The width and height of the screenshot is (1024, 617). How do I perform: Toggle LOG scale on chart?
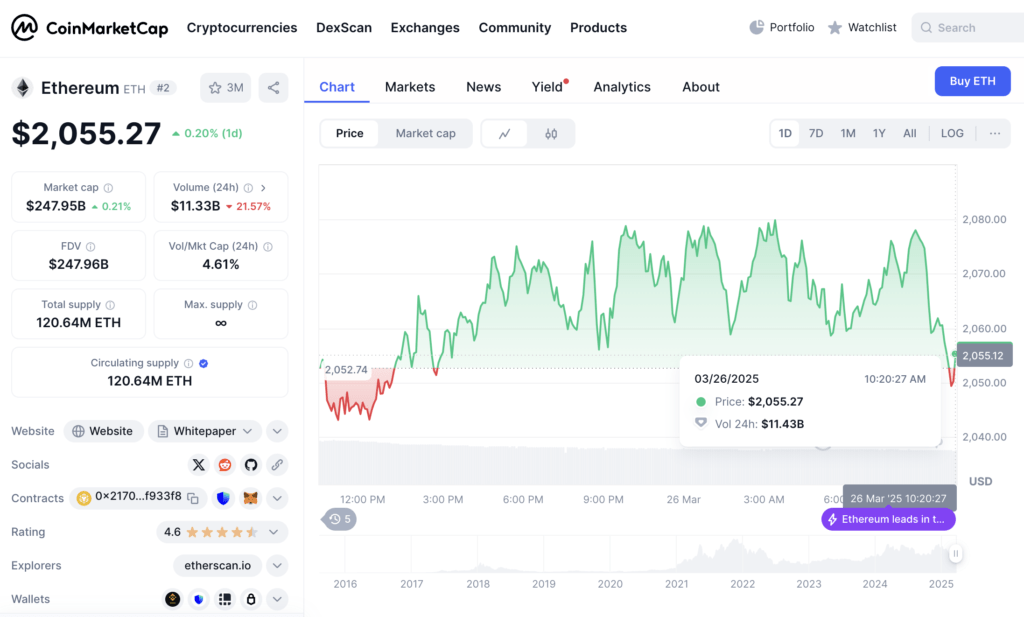coord(952,133)
